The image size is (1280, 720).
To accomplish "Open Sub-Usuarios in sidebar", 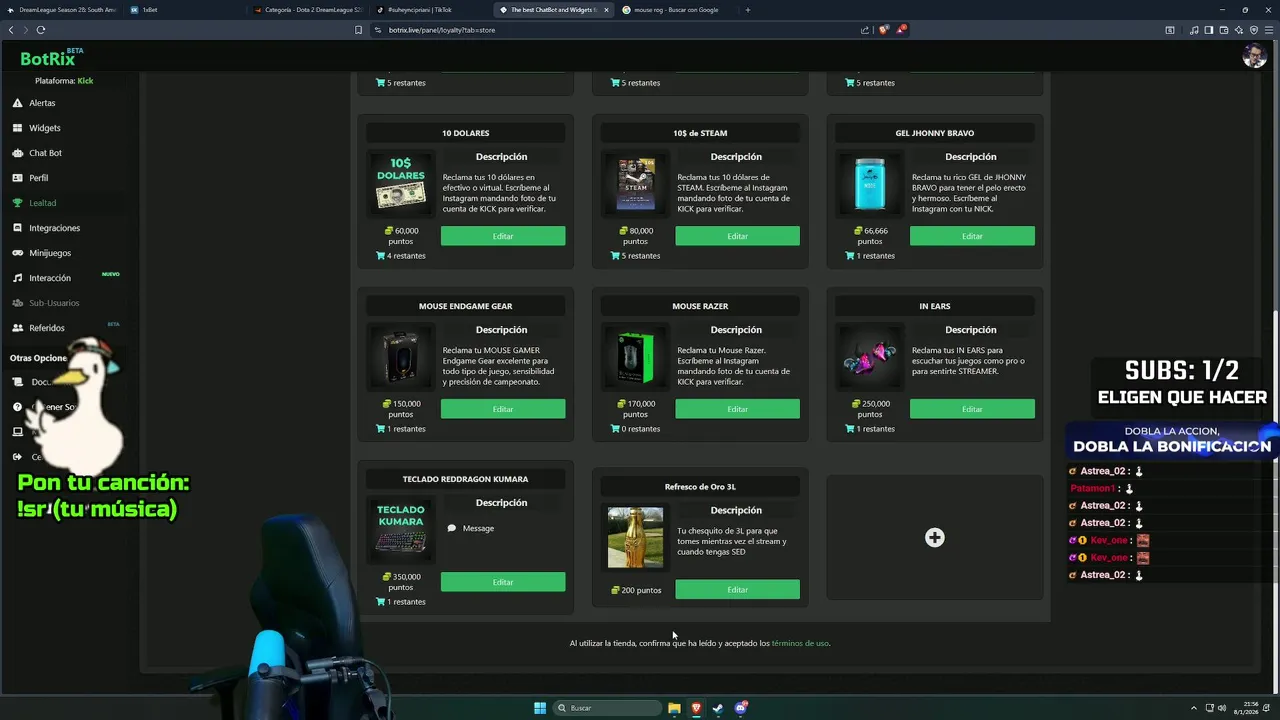I will (x=54, y=303).
